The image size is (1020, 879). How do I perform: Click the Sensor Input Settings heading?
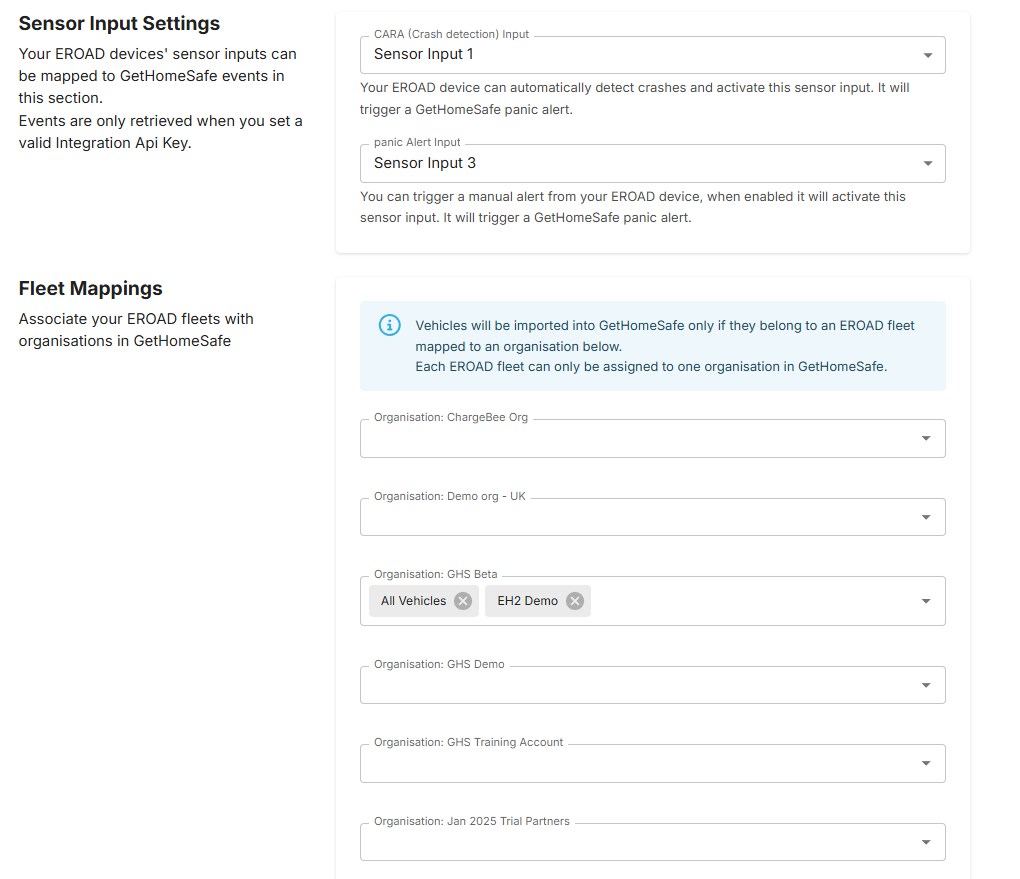[x=119, y=23]
